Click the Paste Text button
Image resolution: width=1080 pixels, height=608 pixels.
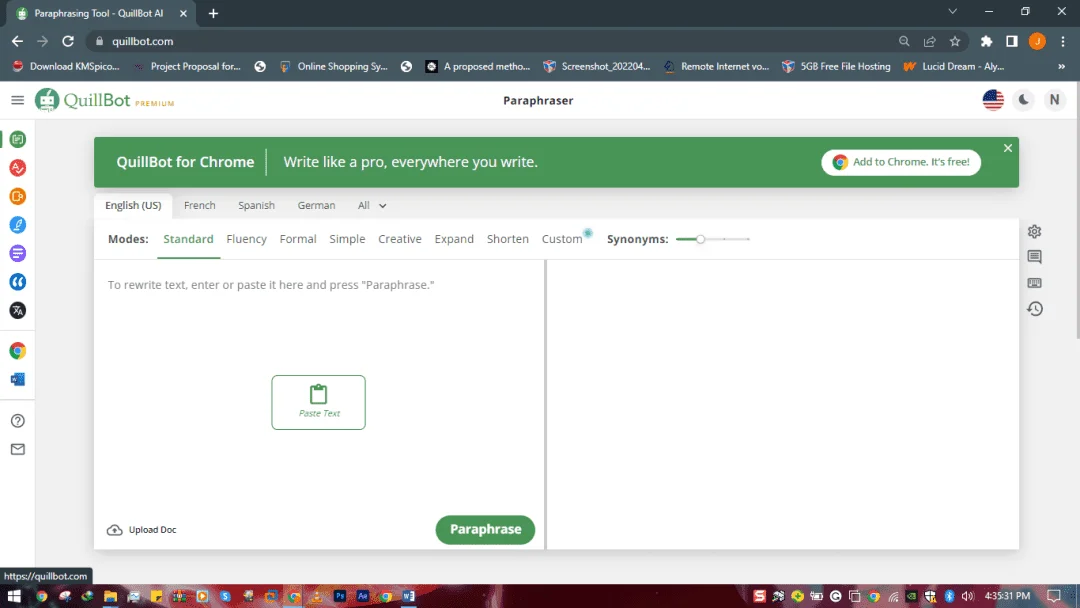pyautogui.click(x=318, y=403)
